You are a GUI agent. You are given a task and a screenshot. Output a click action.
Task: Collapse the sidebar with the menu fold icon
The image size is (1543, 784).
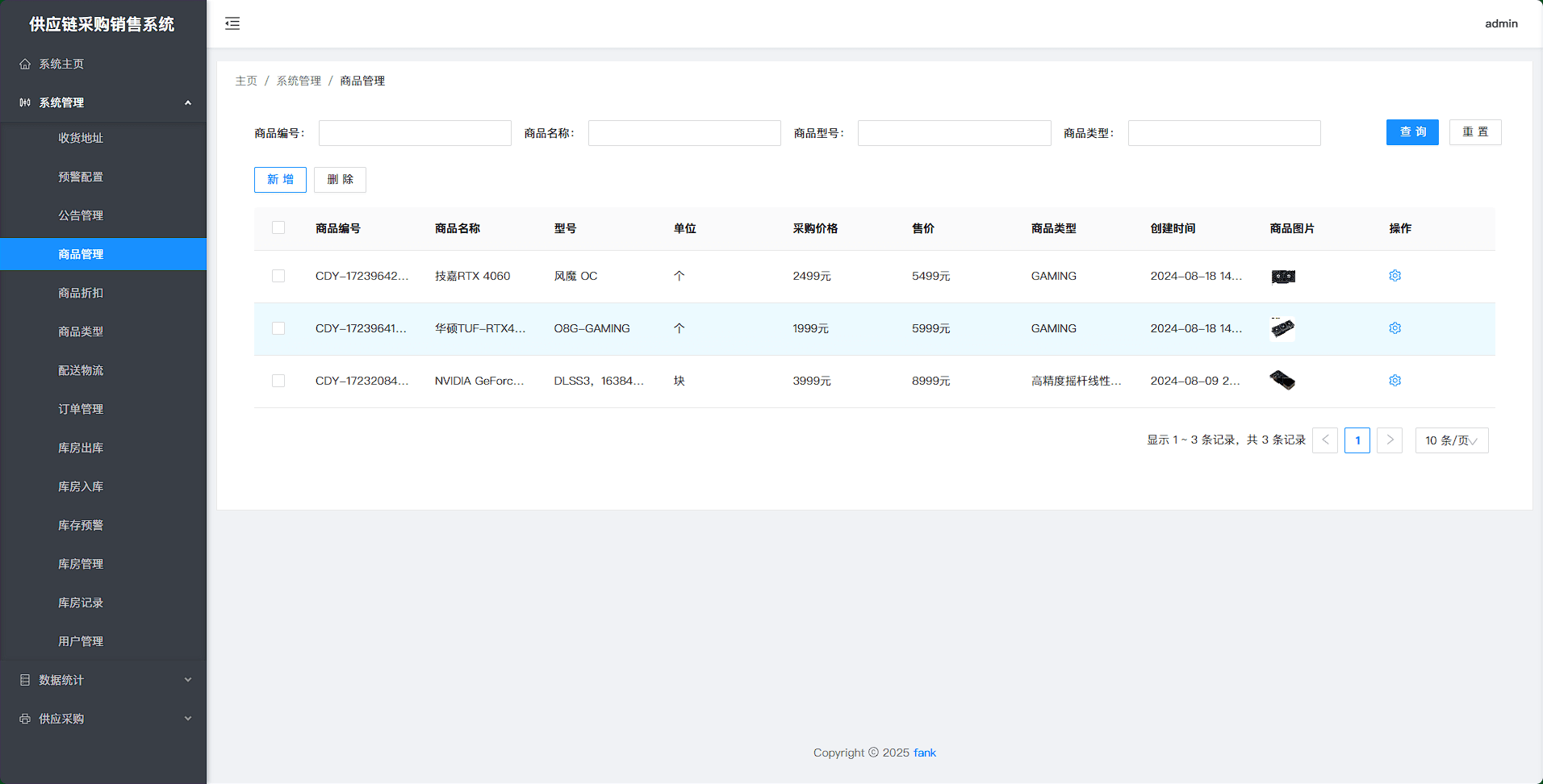click(x=232, y=23)
